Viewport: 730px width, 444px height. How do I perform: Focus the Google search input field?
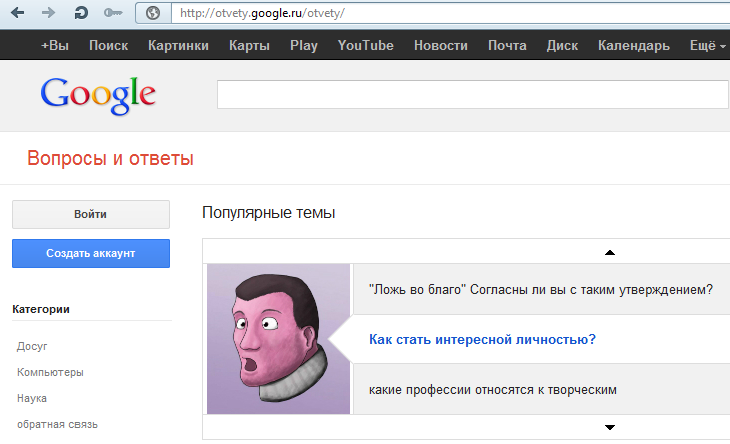[473, 94]
